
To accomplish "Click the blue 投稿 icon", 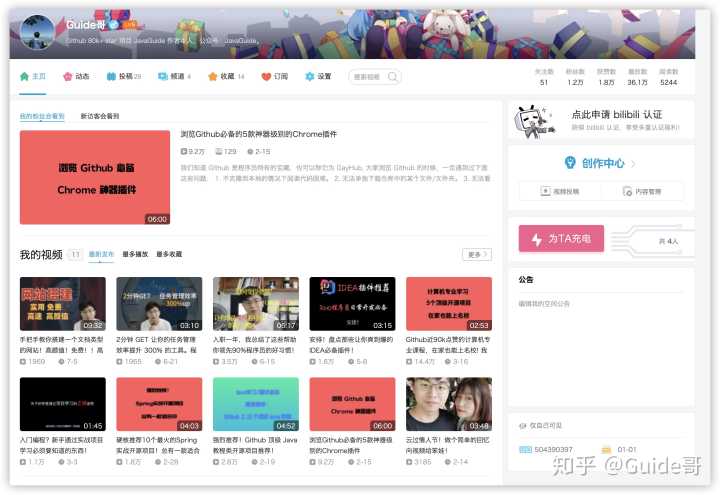I will (x=111, y=76).
